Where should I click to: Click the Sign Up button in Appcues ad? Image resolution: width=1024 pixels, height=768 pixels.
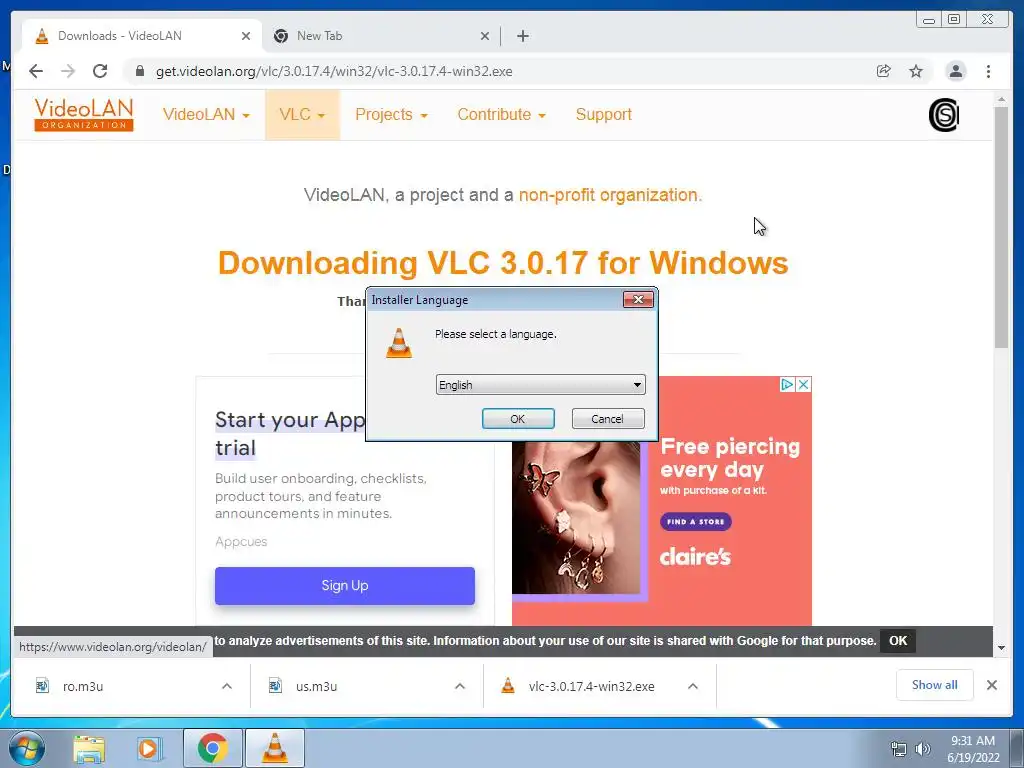point(345,586)
